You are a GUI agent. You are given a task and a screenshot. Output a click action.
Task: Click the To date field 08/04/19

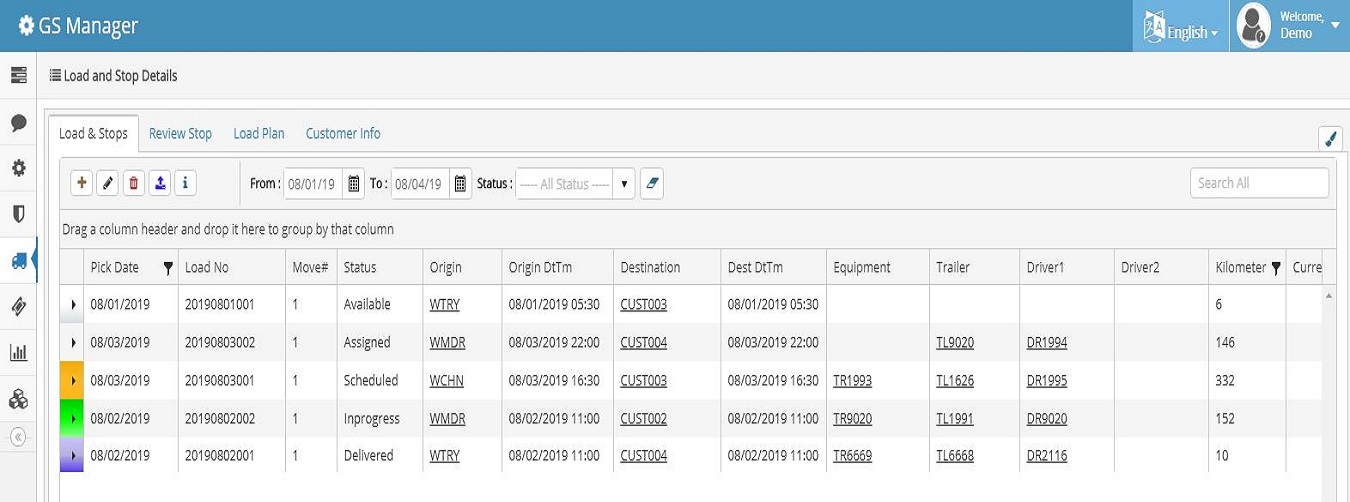pos(420,184)
